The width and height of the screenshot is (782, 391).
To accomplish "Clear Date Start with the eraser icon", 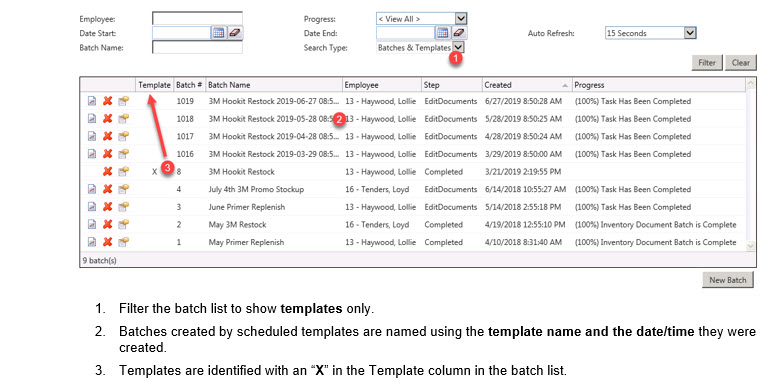I will (235, 33).
